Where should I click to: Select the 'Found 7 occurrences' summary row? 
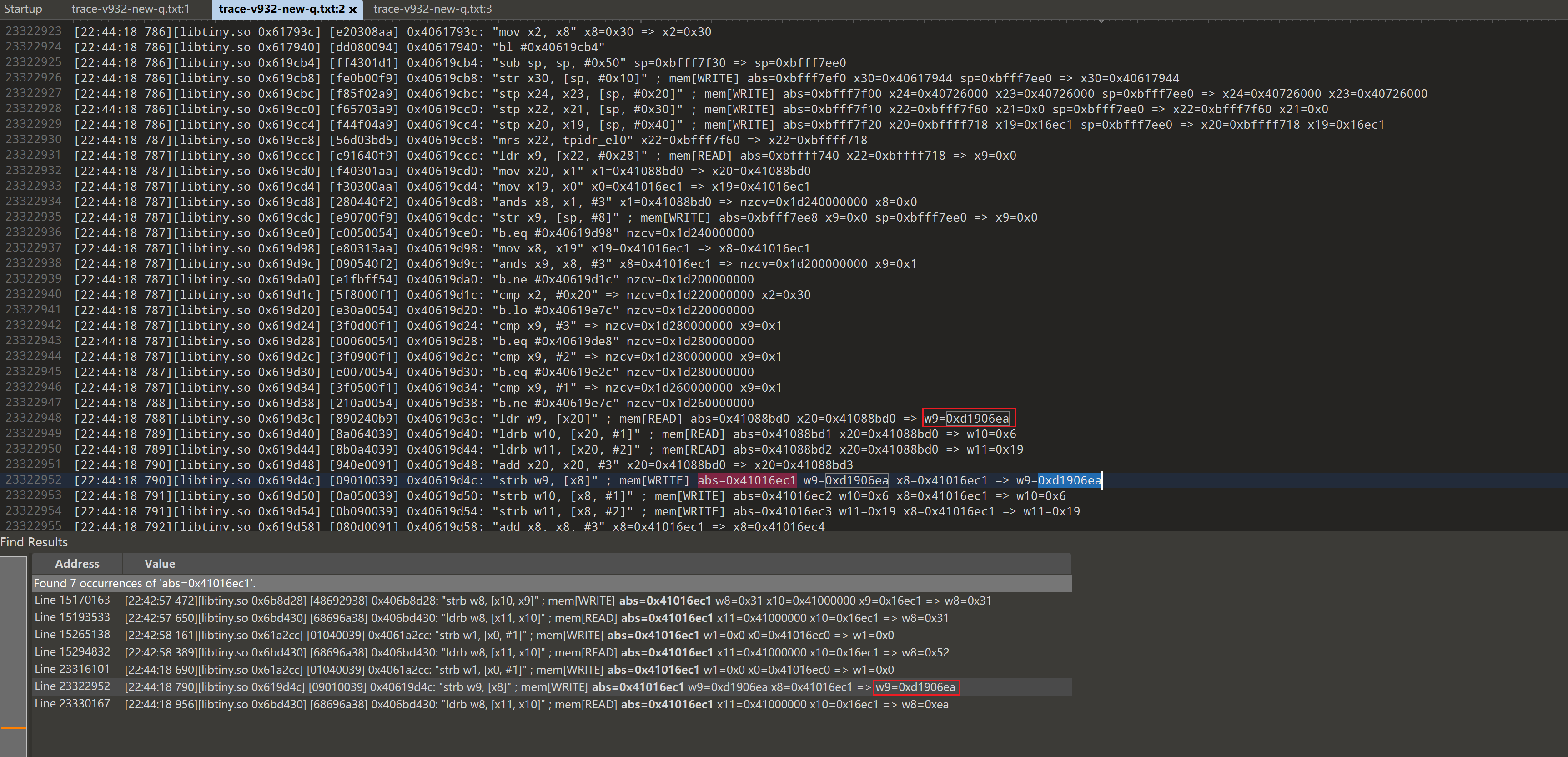click(552, 583)
